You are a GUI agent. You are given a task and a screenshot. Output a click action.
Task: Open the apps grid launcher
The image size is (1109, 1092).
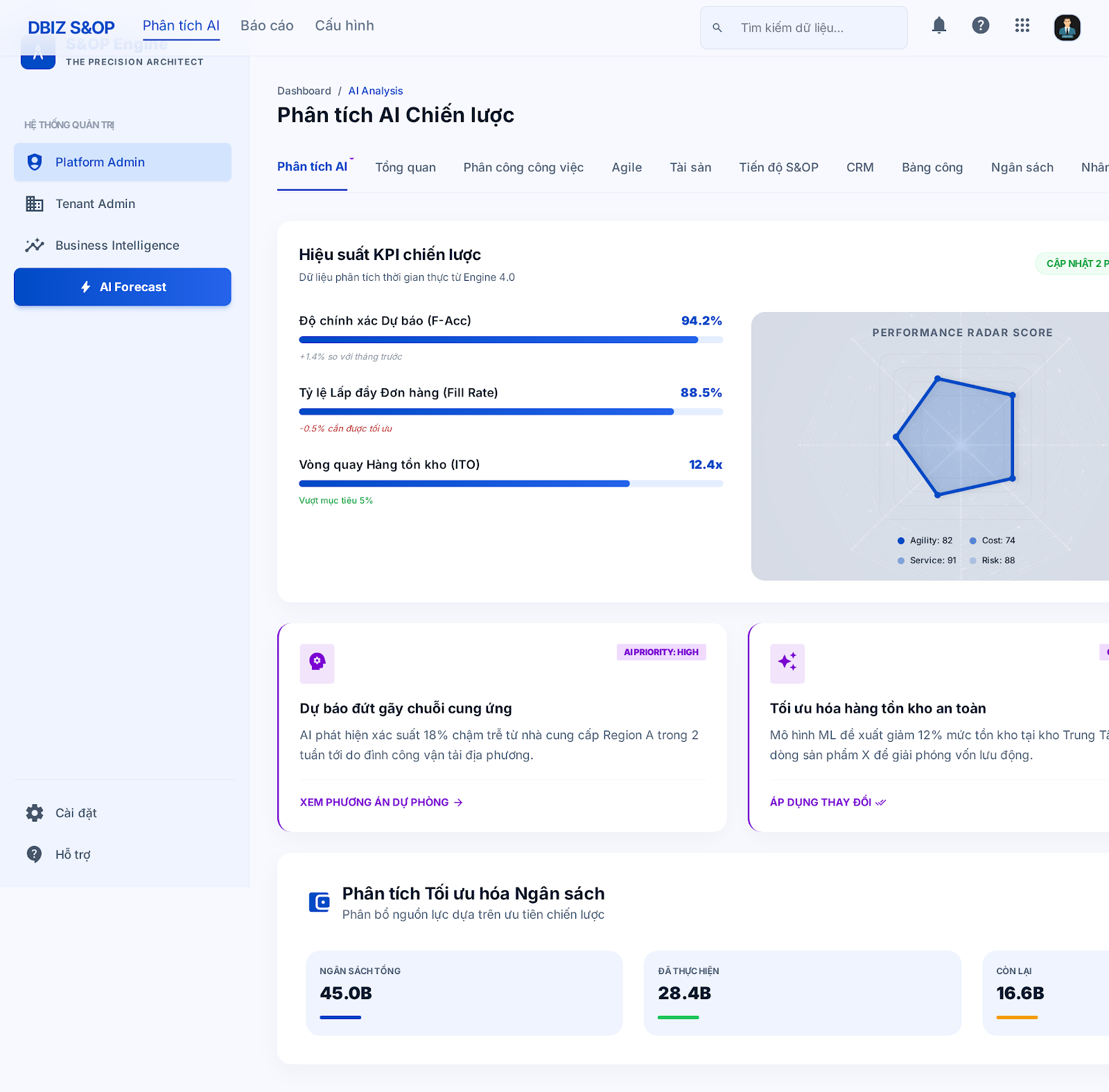coord(1022,26)
